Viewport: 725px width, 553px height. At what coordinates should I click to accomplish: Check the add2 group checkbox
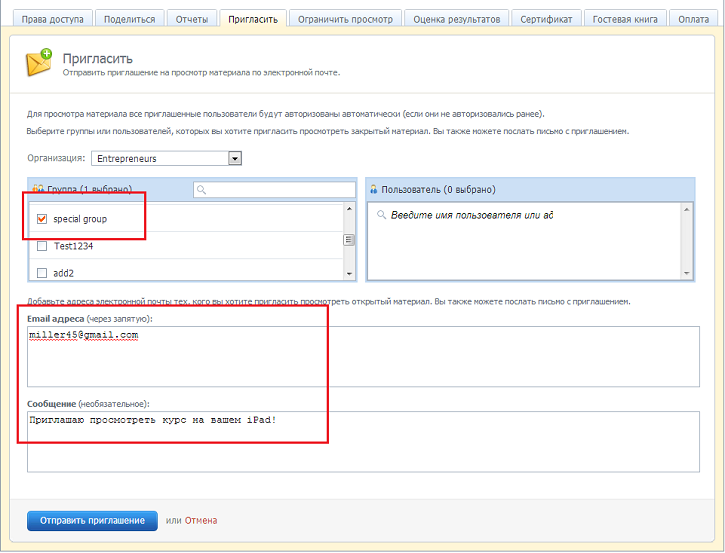42,273
